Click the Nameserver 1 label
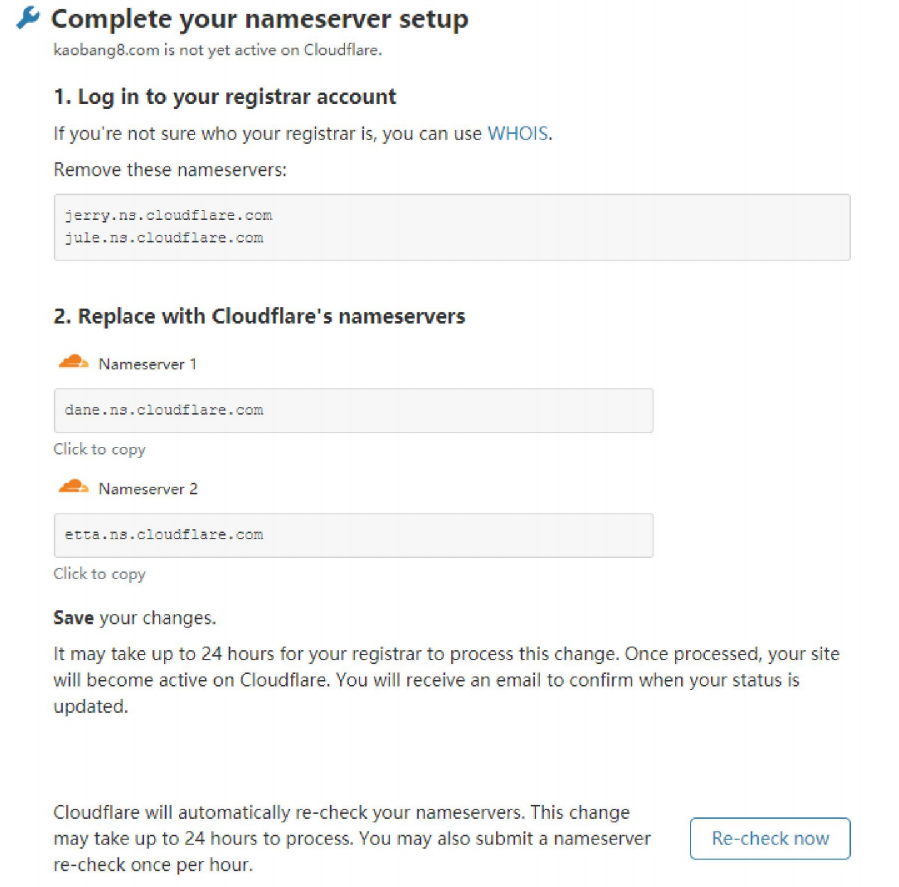Screen dimensions: 899x887 click(147, 364)
